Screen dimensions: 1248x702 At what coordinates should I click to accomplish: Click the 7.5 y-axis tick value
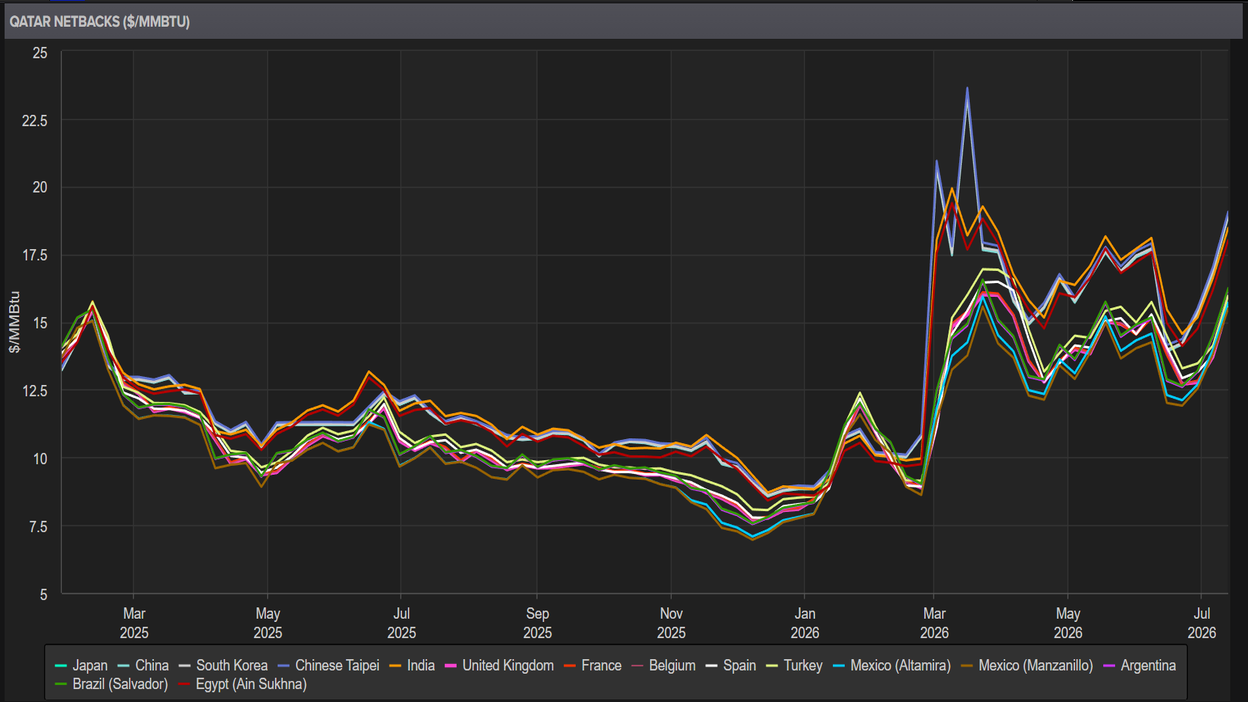click(x=38, y=526)
